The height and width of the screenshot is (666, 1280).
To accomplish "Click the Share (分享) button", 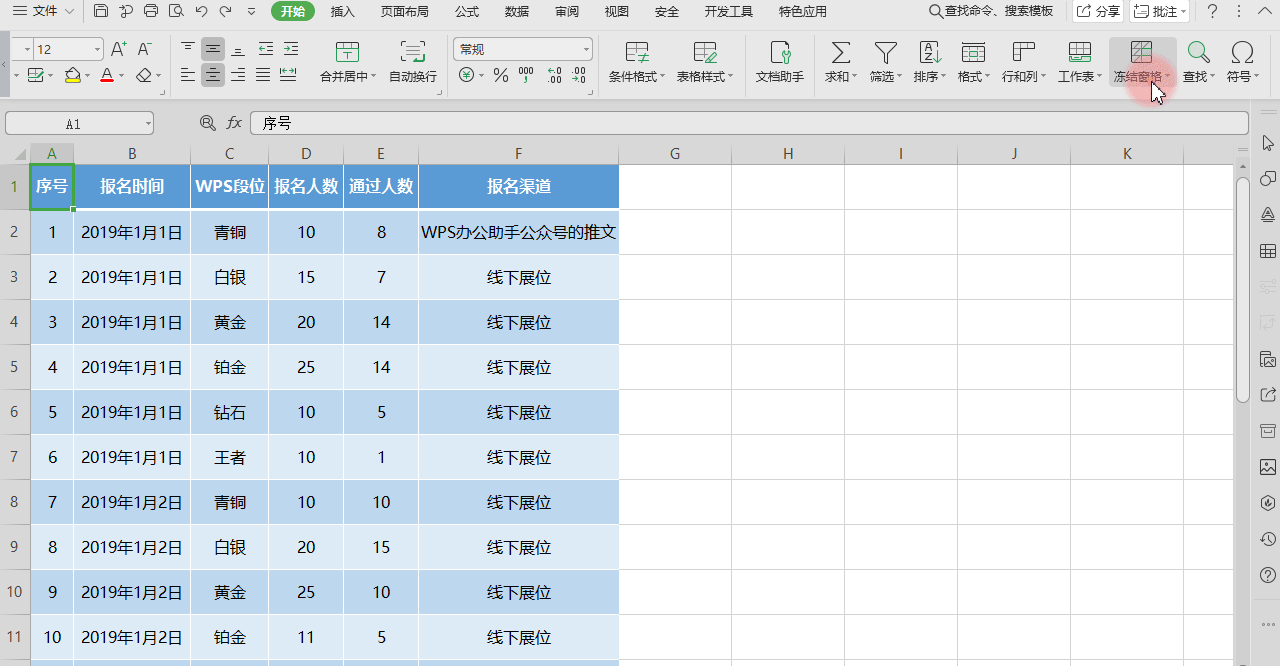I will point(1098,12).
